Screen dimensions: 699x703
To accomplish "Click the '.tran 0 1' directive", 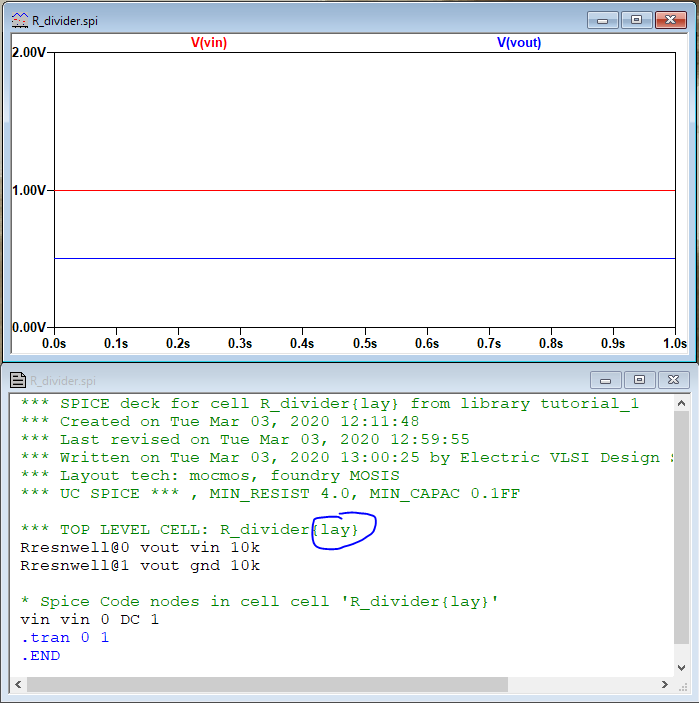I will click(65, 638).
